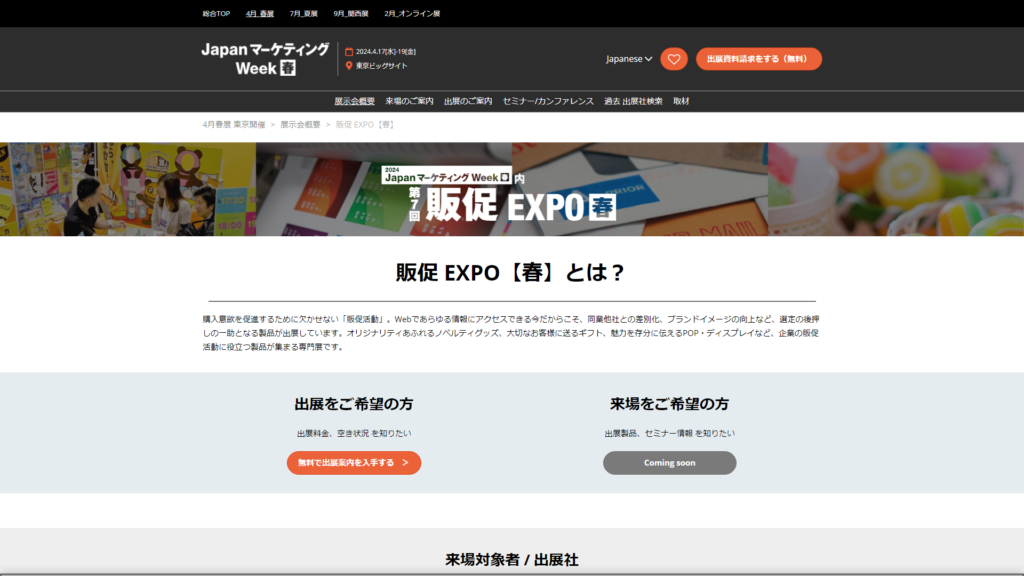Screen dimensions: 1024x576
Task: Click the event date text 2024.4.17-19
Action: tap(386, 52)
